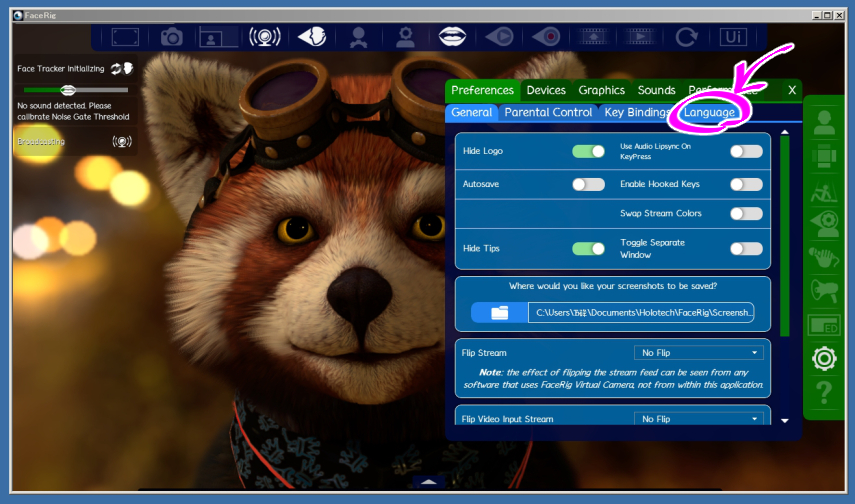Open person-with-gear tracking settings icon

click(405, 37)
